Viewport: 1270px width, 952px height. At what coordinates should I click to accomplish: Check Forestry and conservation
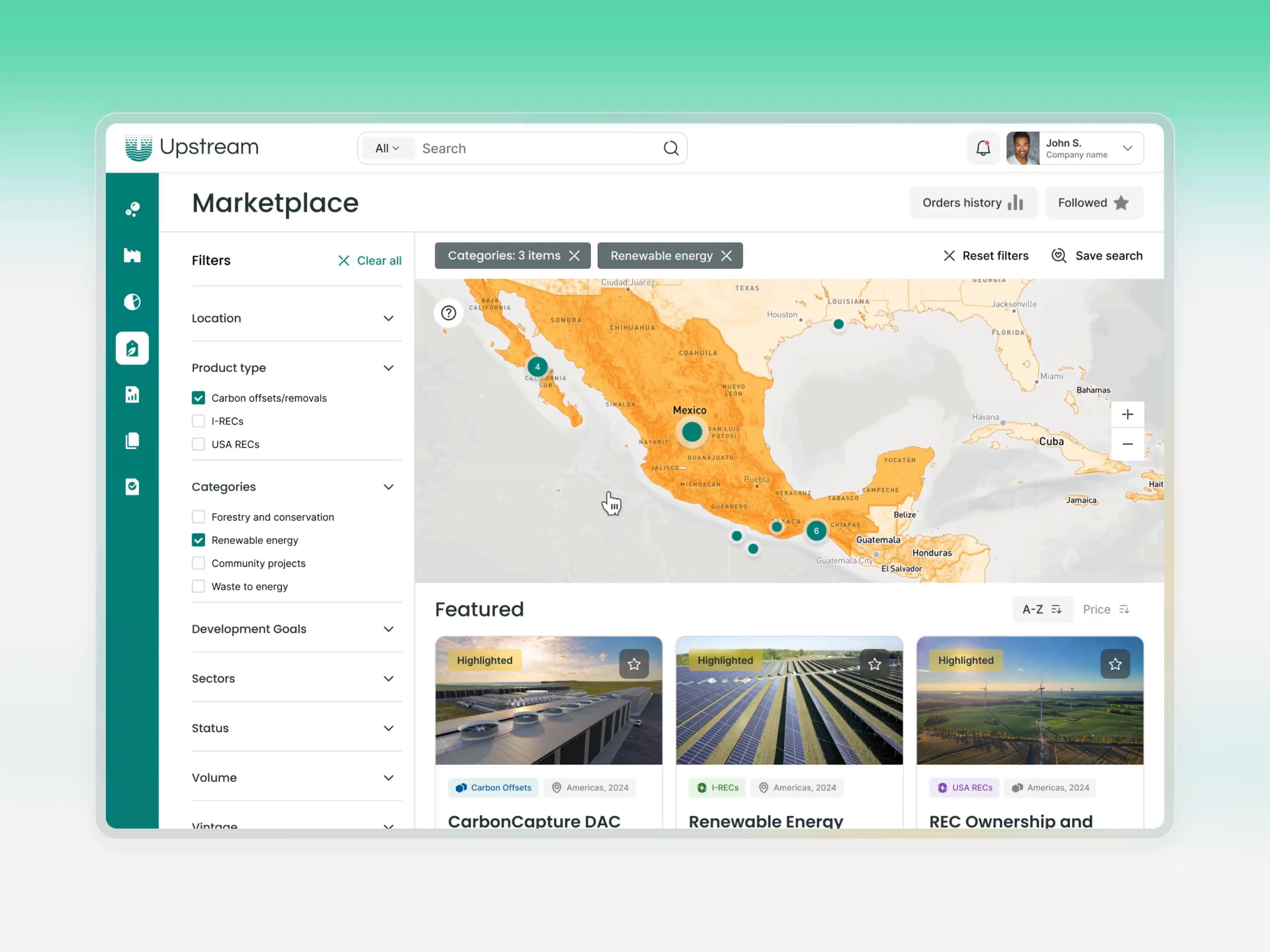click(198, 517)
